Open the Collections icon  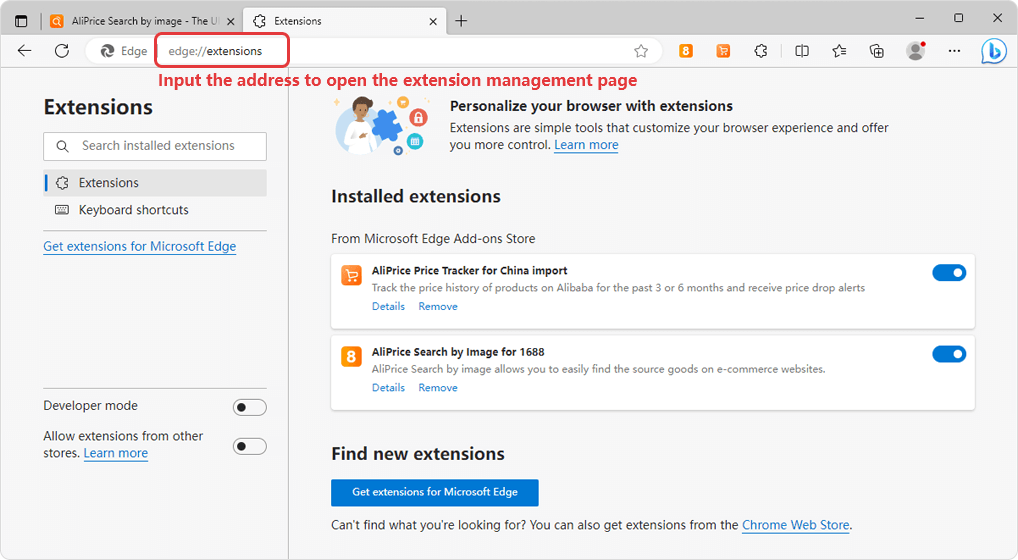coord(877,51)
